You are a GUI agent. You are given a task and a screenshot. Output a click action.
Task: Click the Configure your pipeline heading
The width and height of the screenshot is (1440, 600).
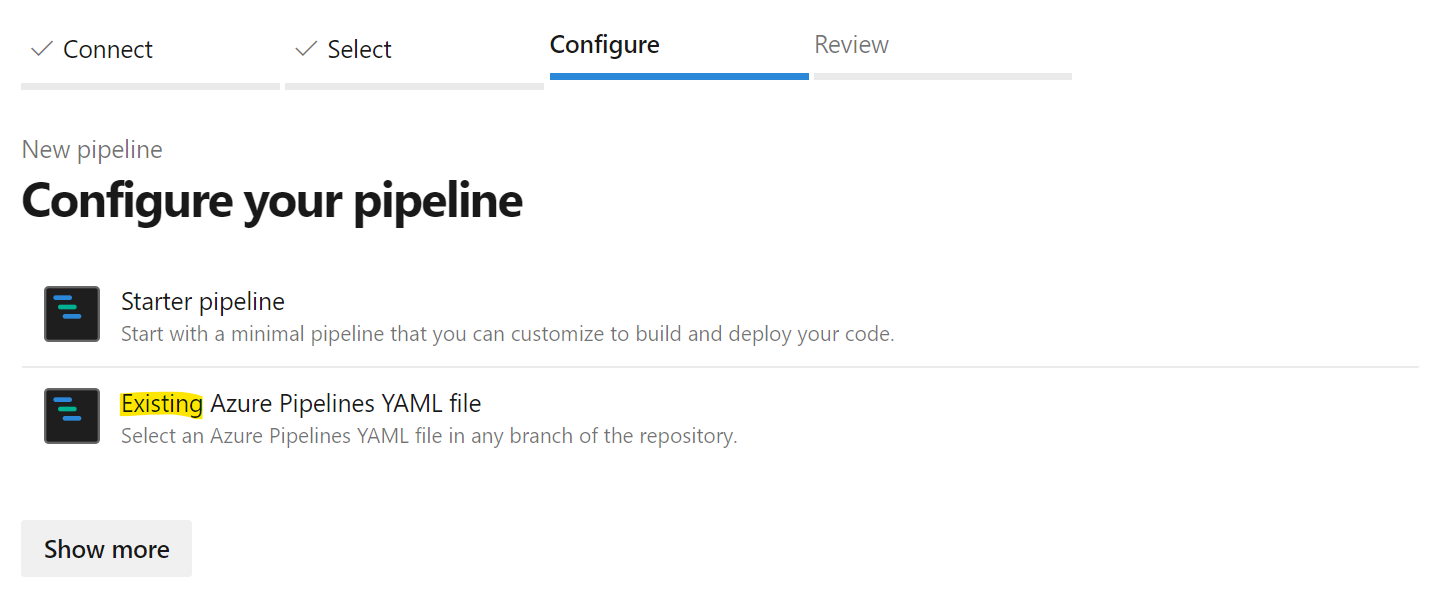(x=272, y=200)
